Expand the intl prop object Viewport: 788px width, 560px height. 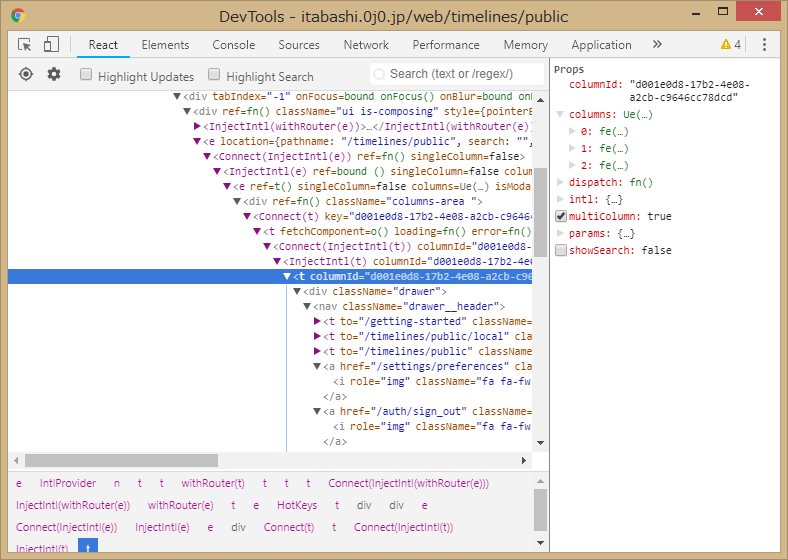561,200
